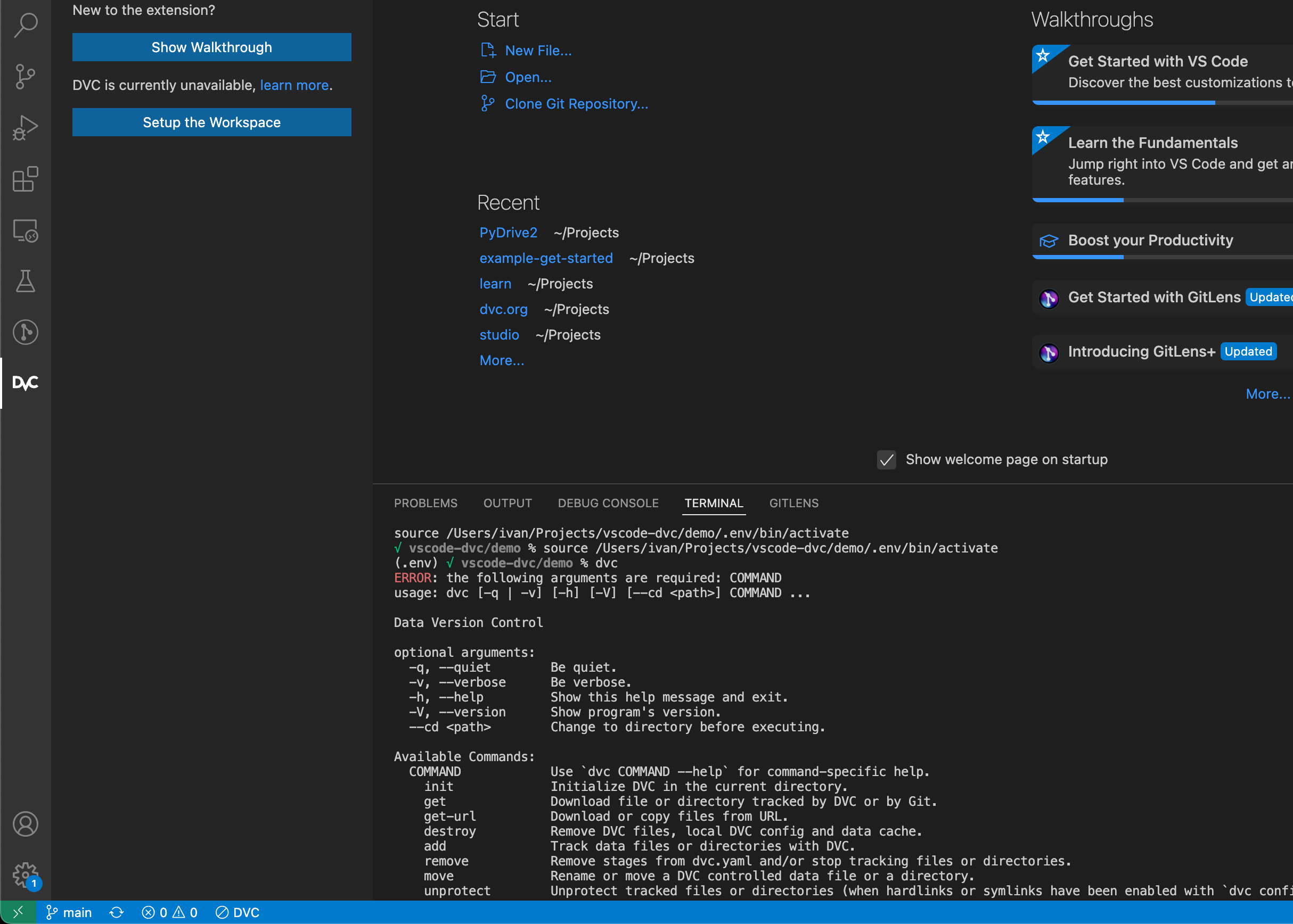Click the GitLens logo beside Get Started with GitLens
The width and height of the screenshot is (1293, 924).
click(1049, 298)
